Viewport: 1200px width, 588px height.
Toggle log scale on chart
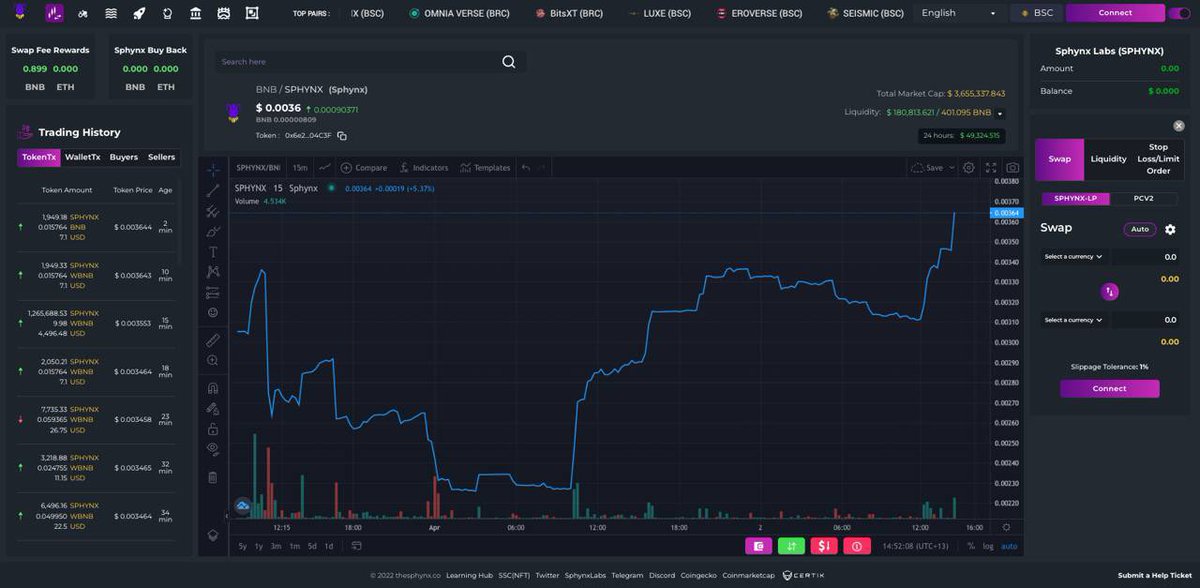tap(988, 546)
